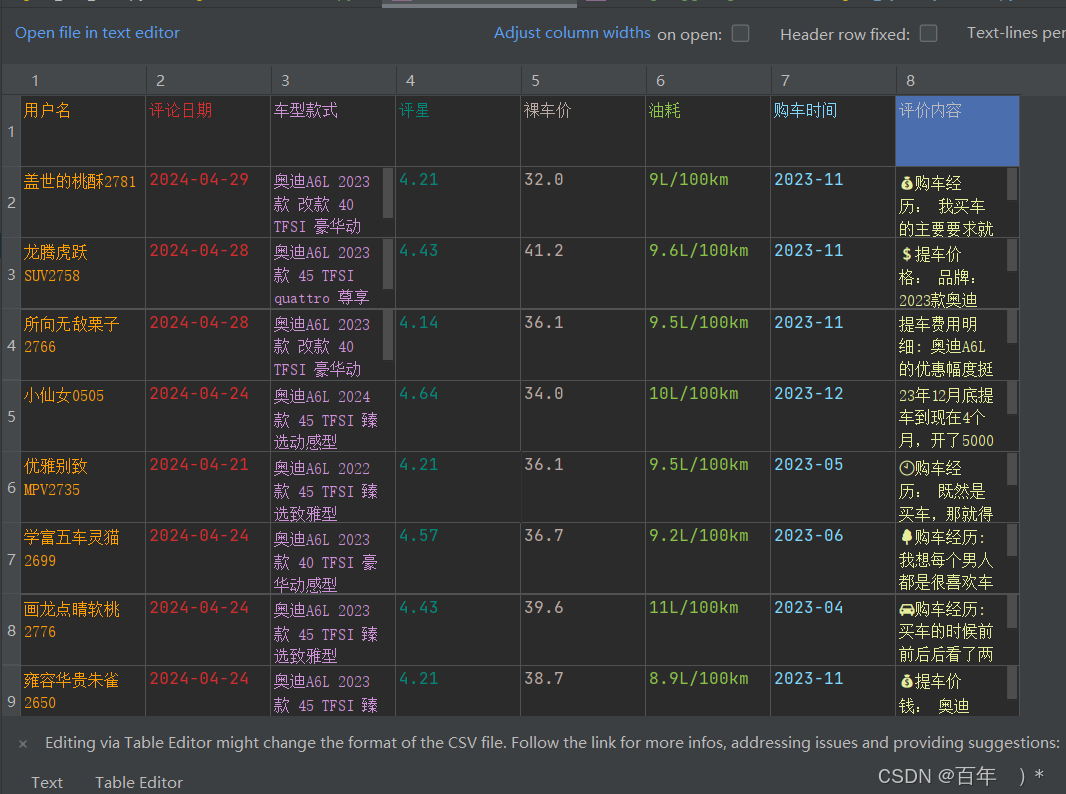This screenshot has height=794, width=1066.
Task: Click fuel cell 8.9L/100km
Action: coord(708,691)
